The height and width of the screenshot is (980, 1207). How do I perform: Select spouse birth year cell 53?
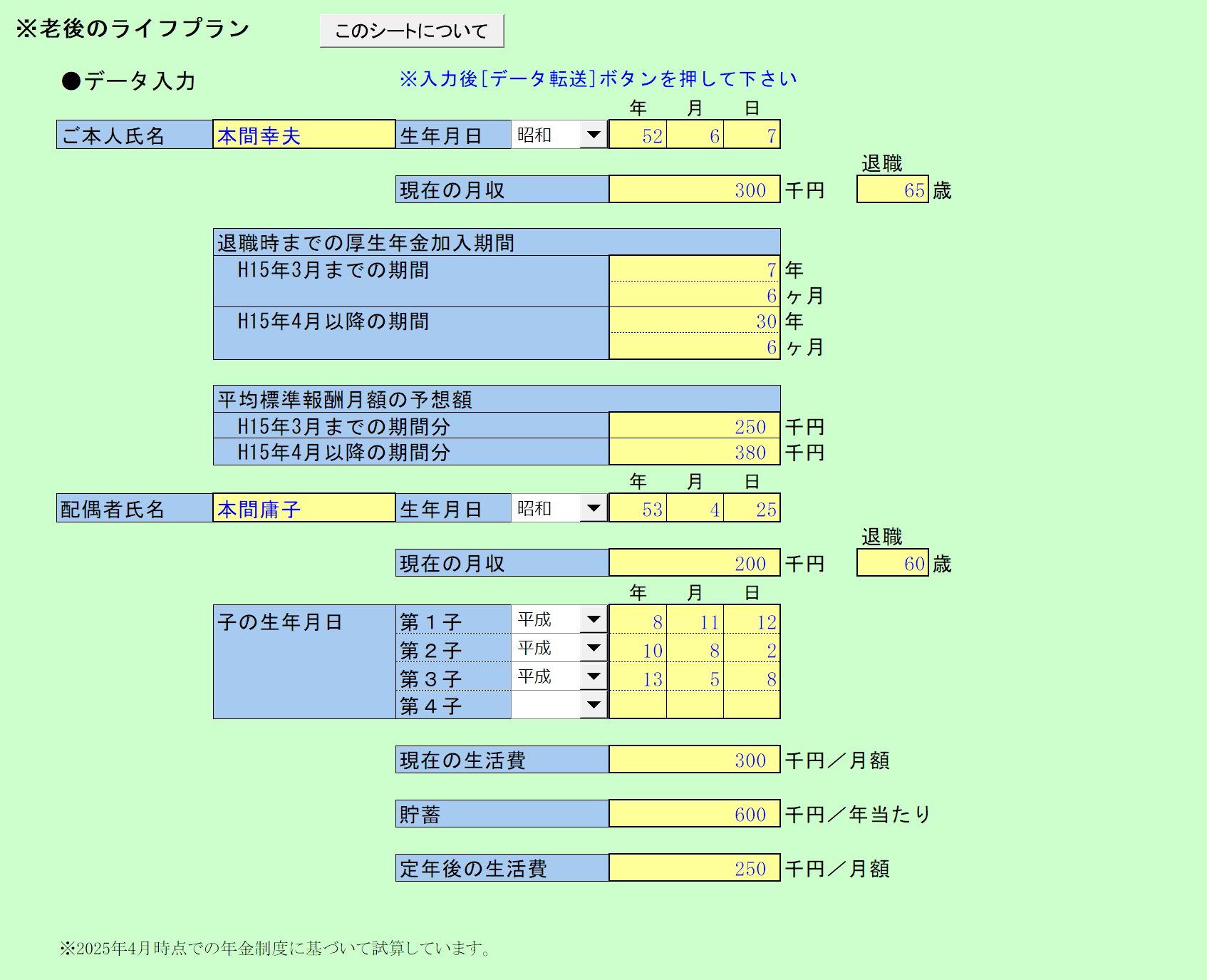pos(638,508)
